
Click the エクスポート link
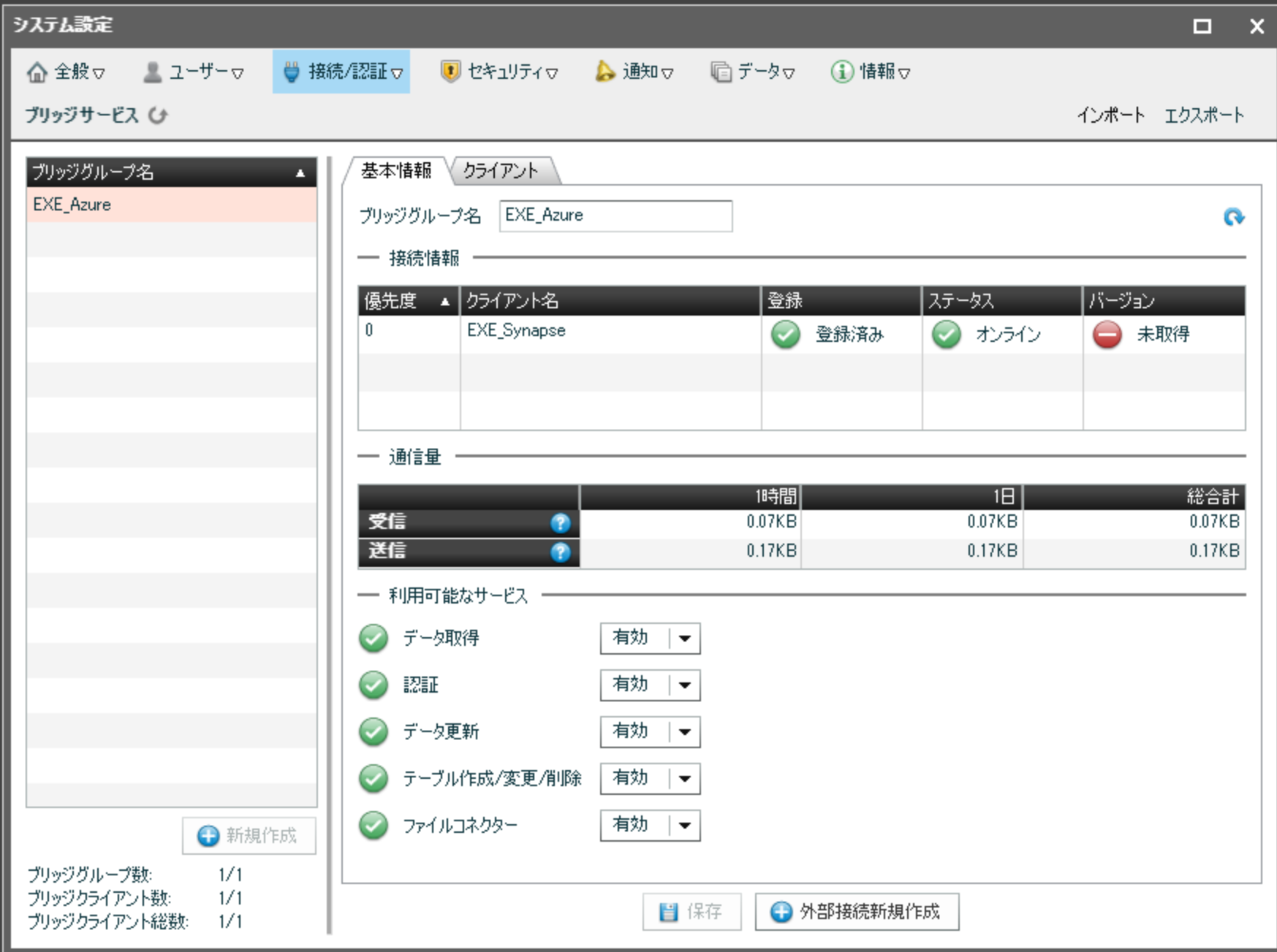click(1203, 115)
